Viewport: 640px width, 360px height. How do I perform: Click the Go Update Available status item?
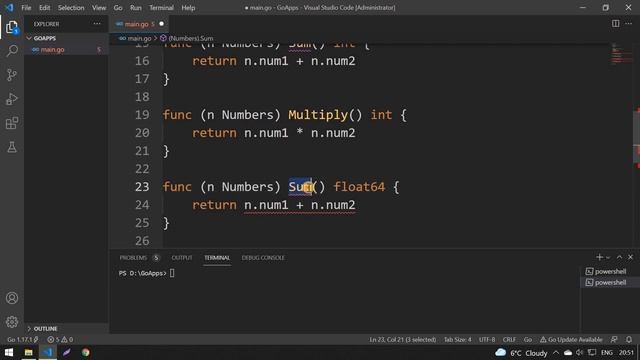tap(571, 340)
